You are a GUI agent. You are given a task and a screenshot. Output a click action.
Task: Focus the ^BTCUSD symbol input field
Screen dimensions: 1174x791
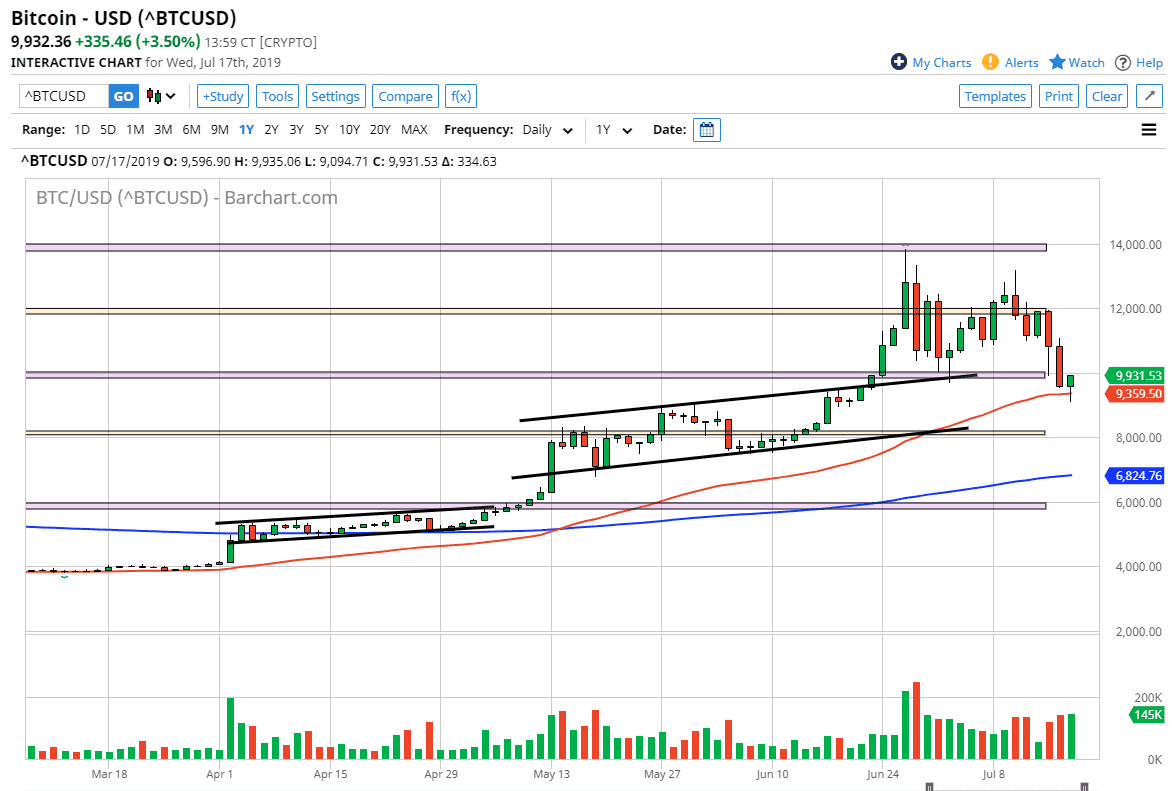click(x=64, y=96)
